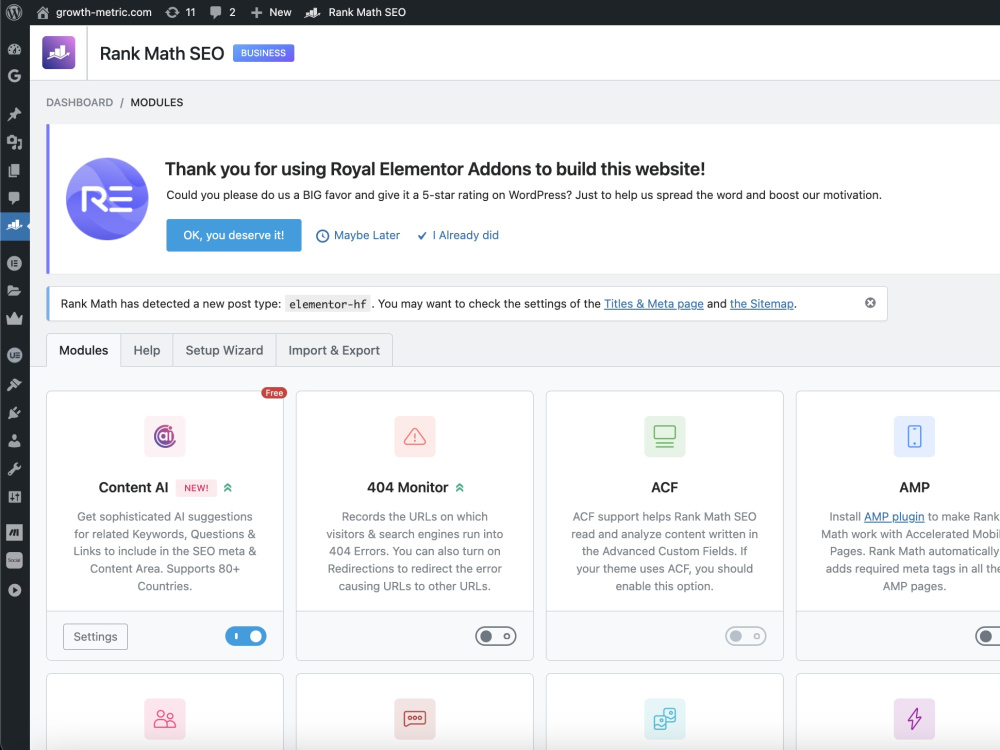
Task: Follow the AMP plugin link
Action: [894, 517]
